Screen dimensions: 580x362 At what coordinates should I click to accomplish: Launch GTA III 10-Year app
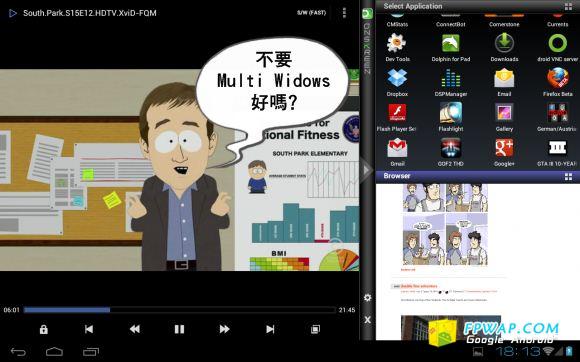click(557, 152)
